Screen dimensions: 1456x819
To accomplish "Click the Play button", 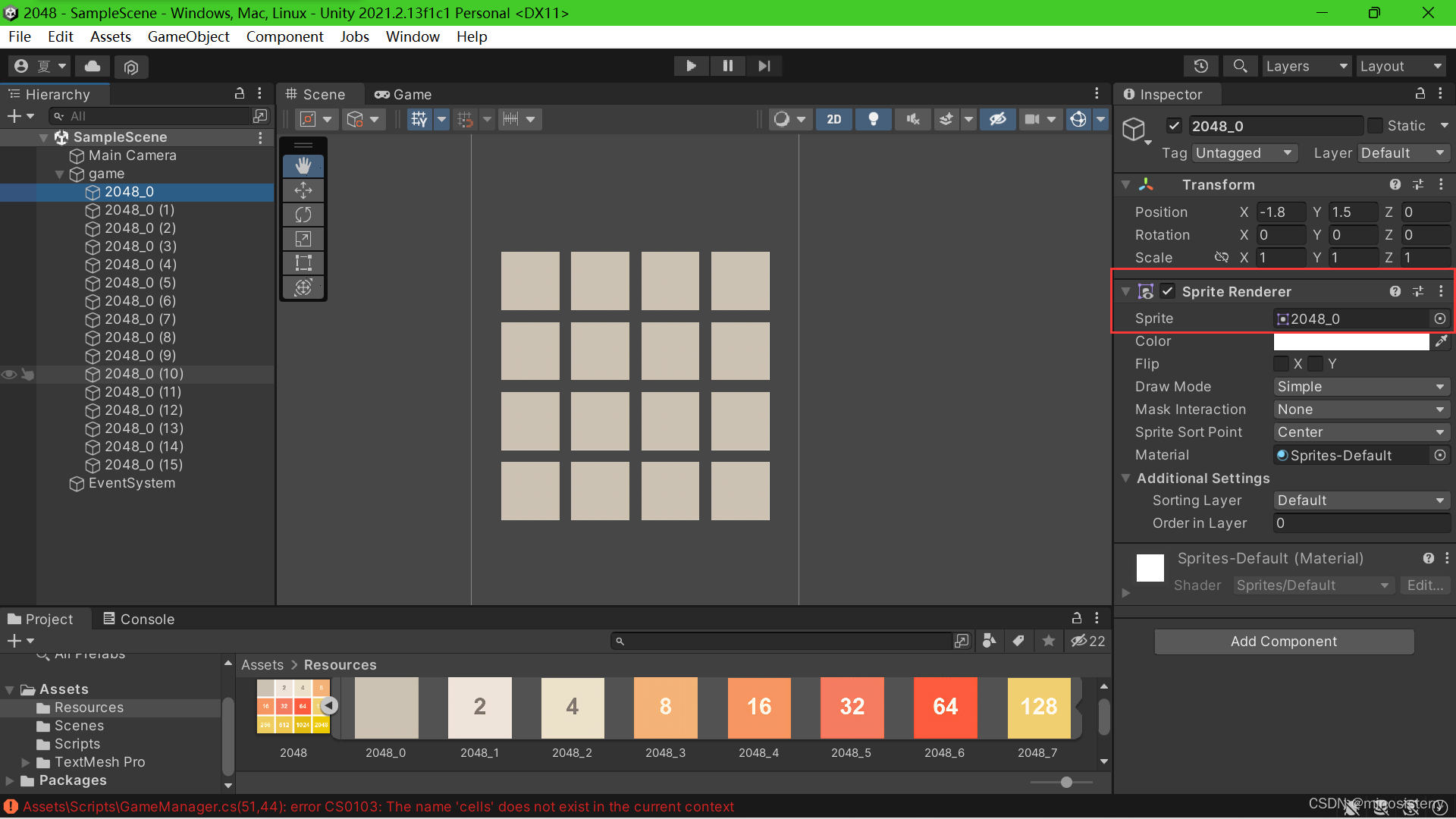I will point(691,66).
